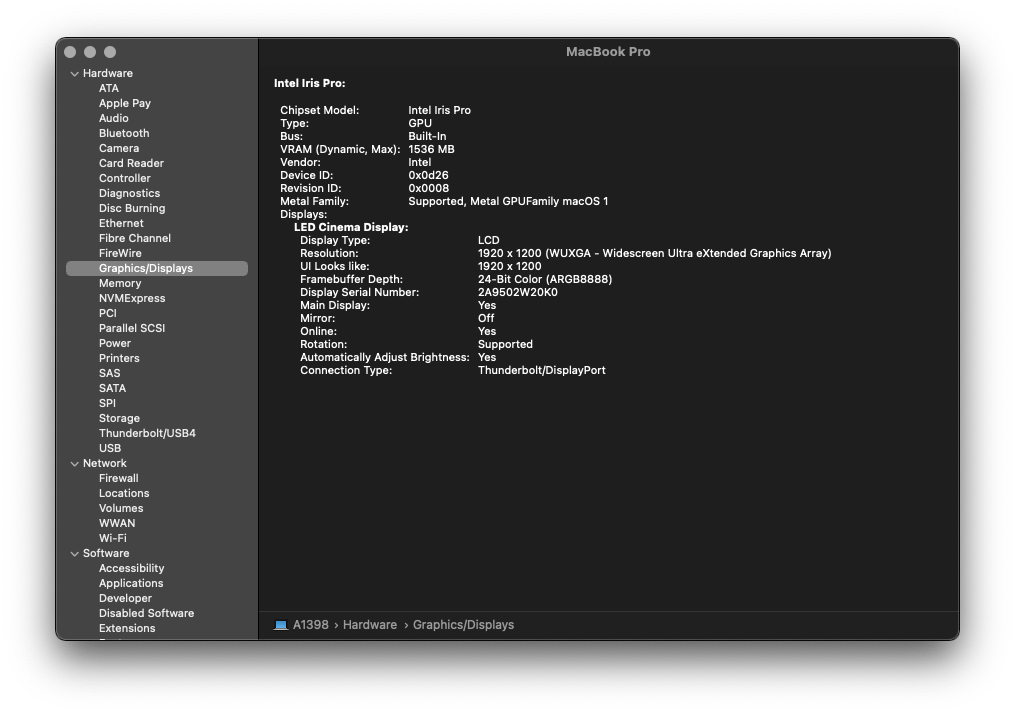Open SPI hardware details
Screen dimensions: 1015x714
click(x=107, y=403)
